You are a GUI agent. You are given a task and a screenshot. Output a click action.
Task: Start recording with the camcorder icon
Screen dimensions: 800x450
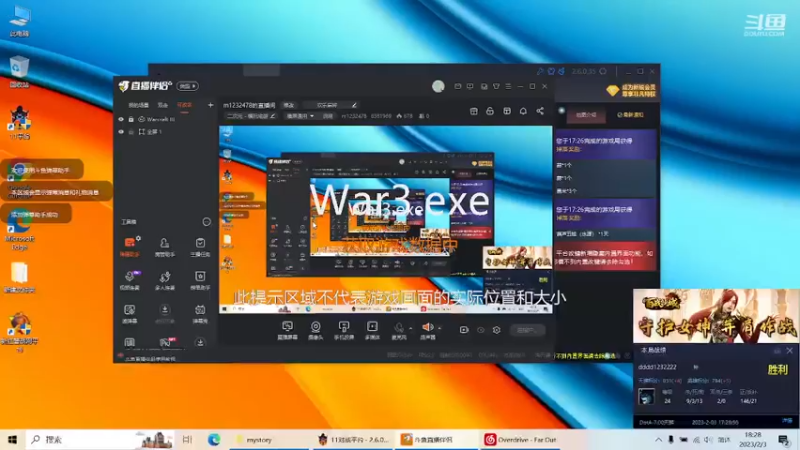pos(463,330)
